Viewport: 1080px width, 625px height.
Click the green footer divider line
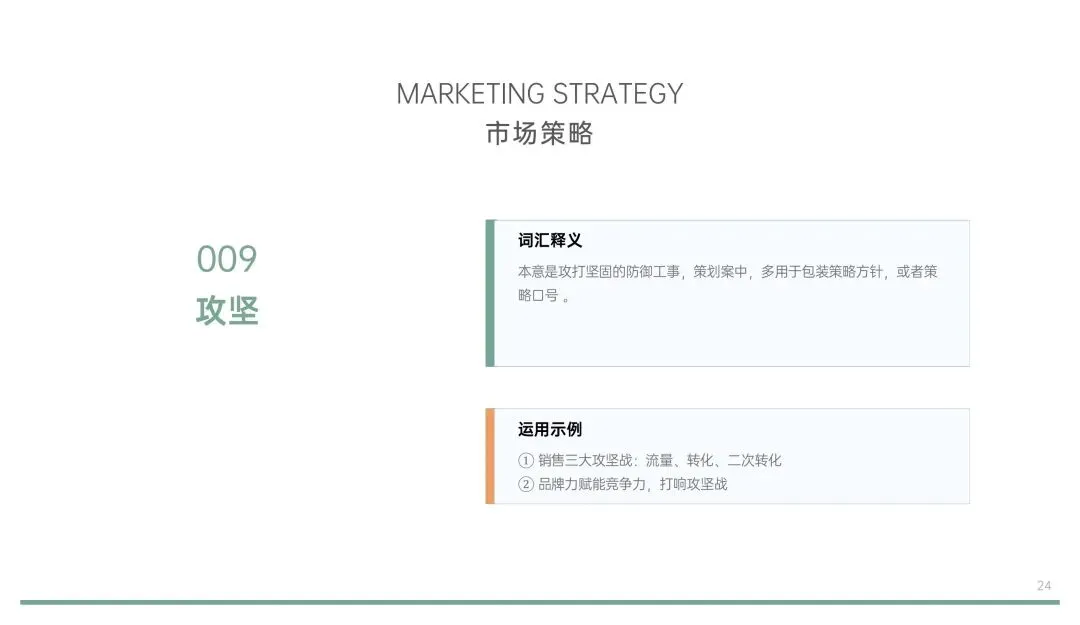[x=539, y=602]
